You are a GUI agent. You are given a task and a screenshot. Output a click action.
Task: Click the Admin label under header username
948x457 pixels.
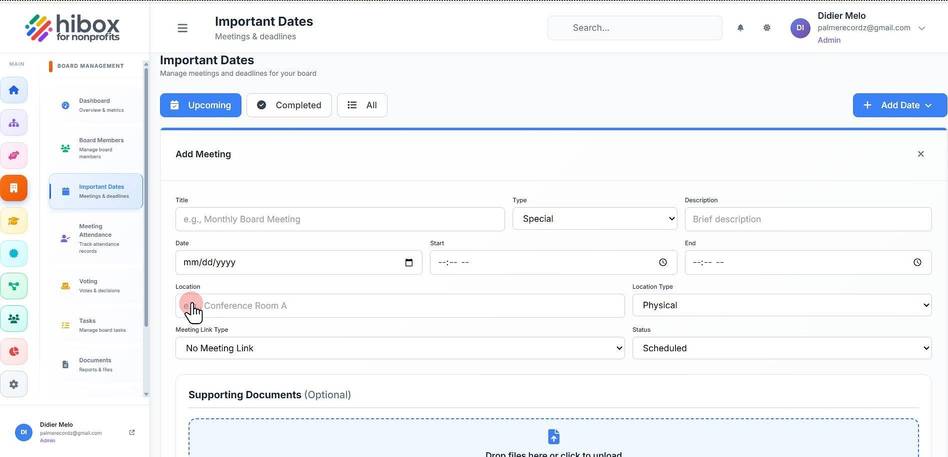pos(829,41)
